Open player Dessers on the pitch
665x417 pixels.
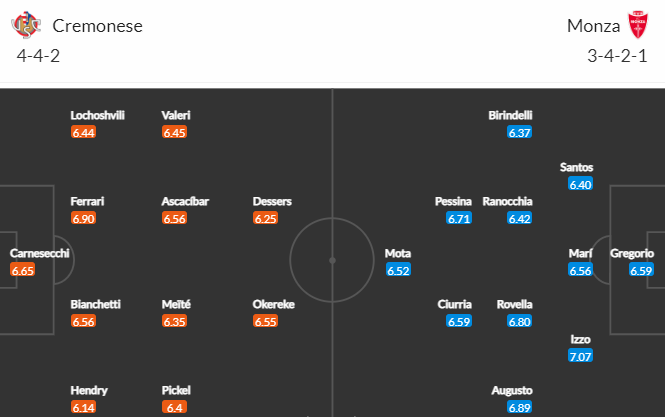pyautogui.click(x=272, y=201)
